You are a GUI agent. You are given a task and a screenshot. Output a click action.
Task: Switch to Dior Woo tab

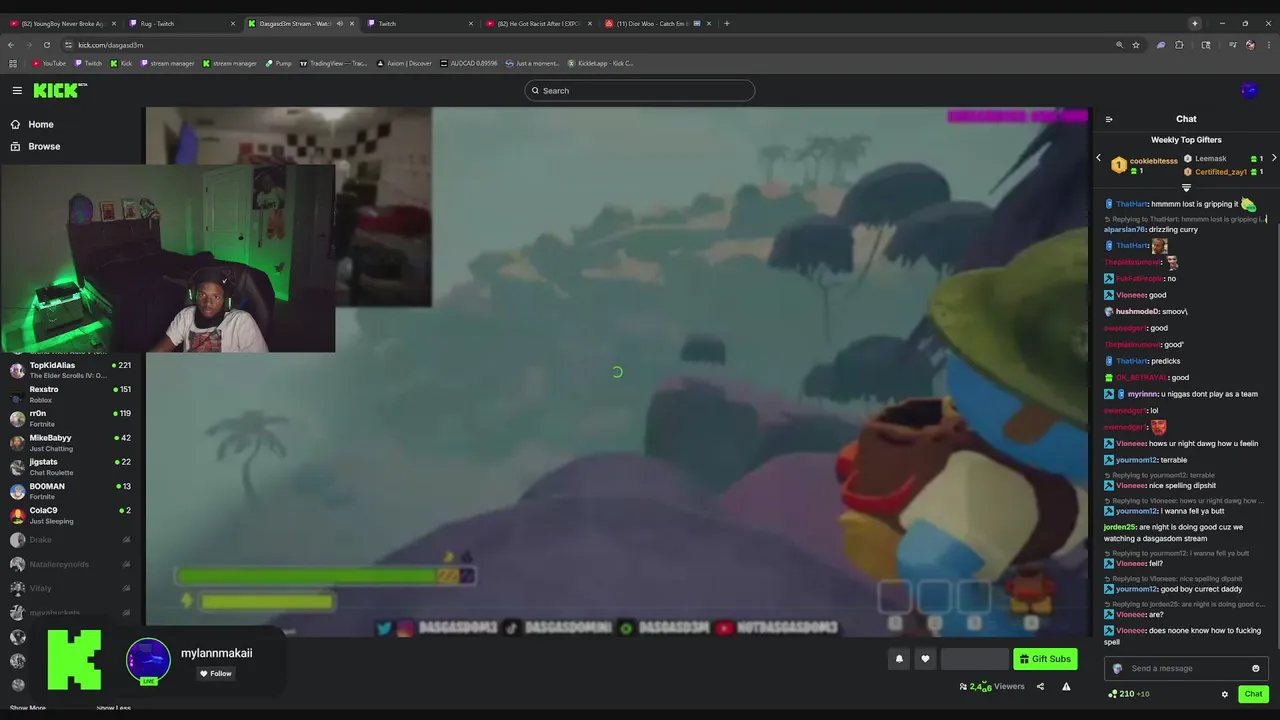[x=657, y=23]
